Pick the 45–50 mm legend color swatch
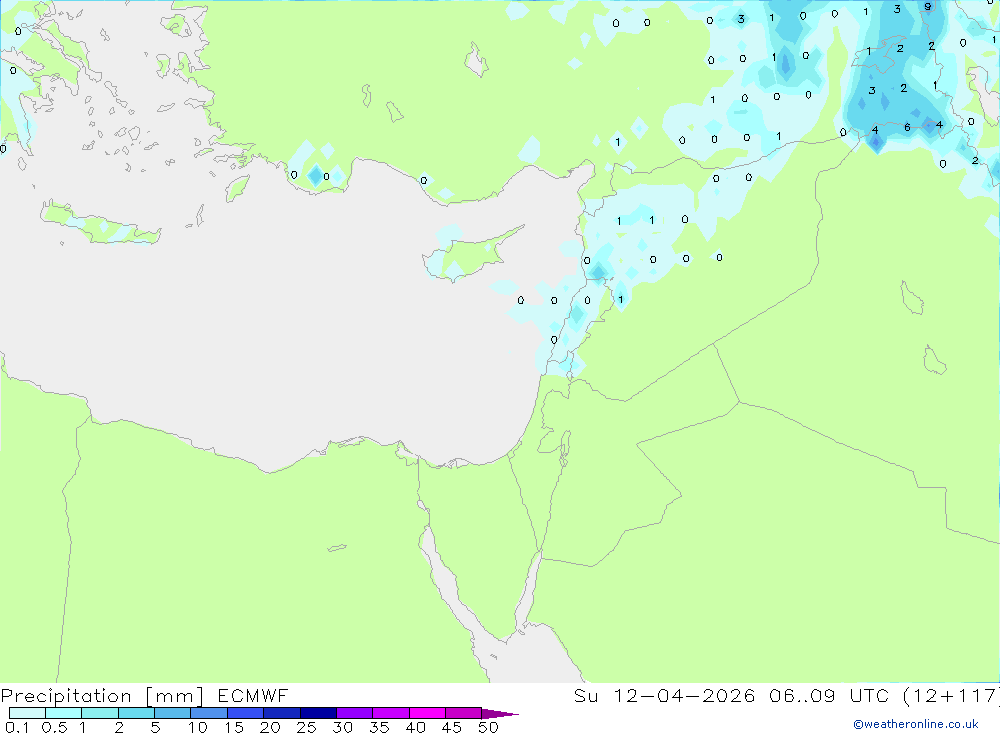The width and height of the screenshot is (1000, 733). click(464, 713)
